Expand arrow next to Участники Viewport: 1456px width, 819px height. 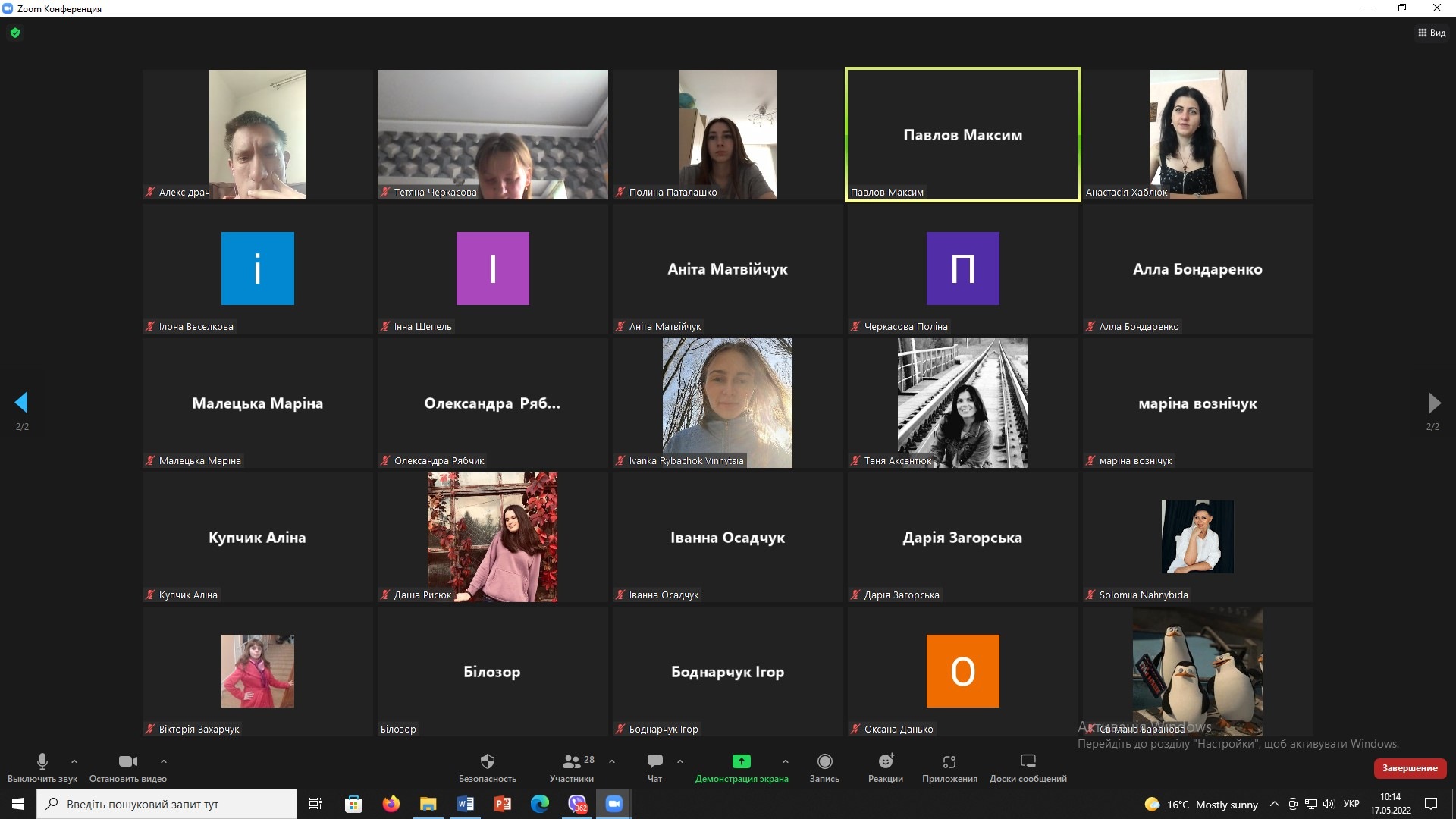[612, 761]
